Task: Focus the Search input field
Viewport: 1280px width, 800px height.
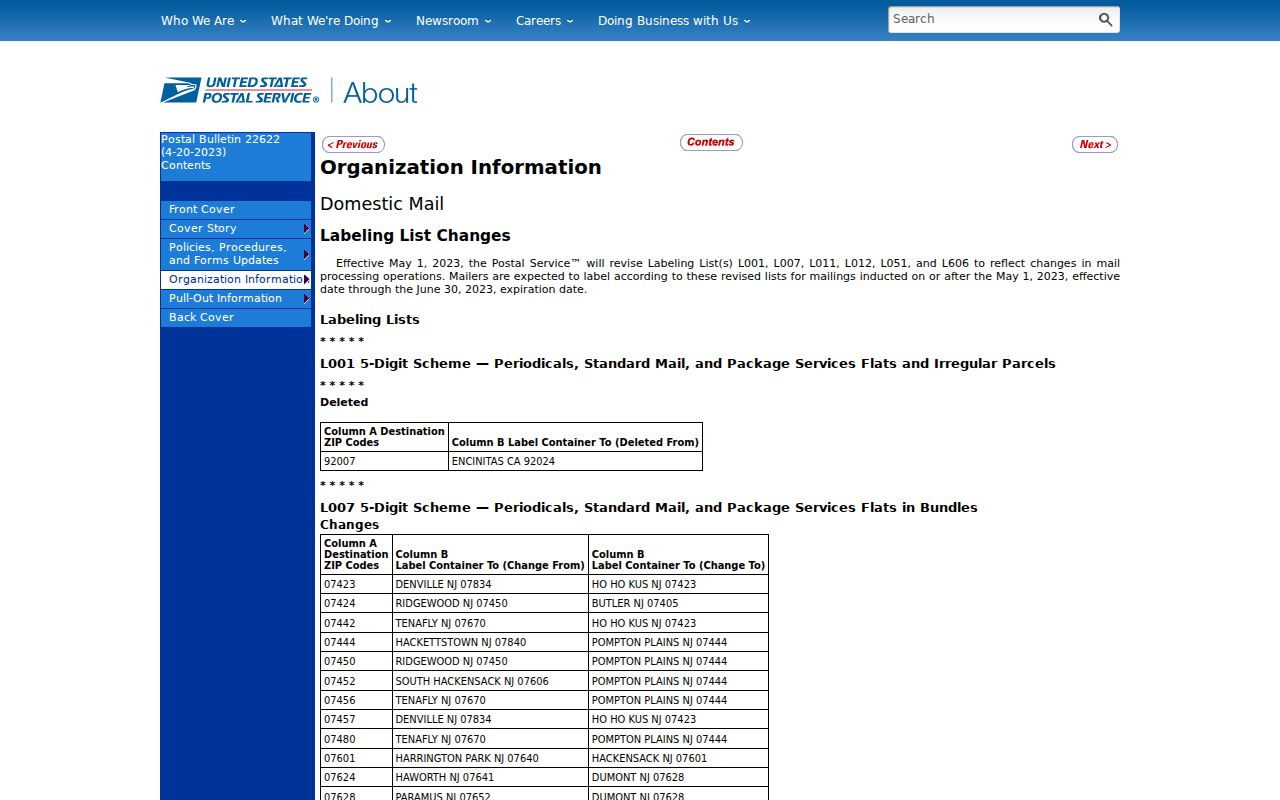Action: coord(991,19)
